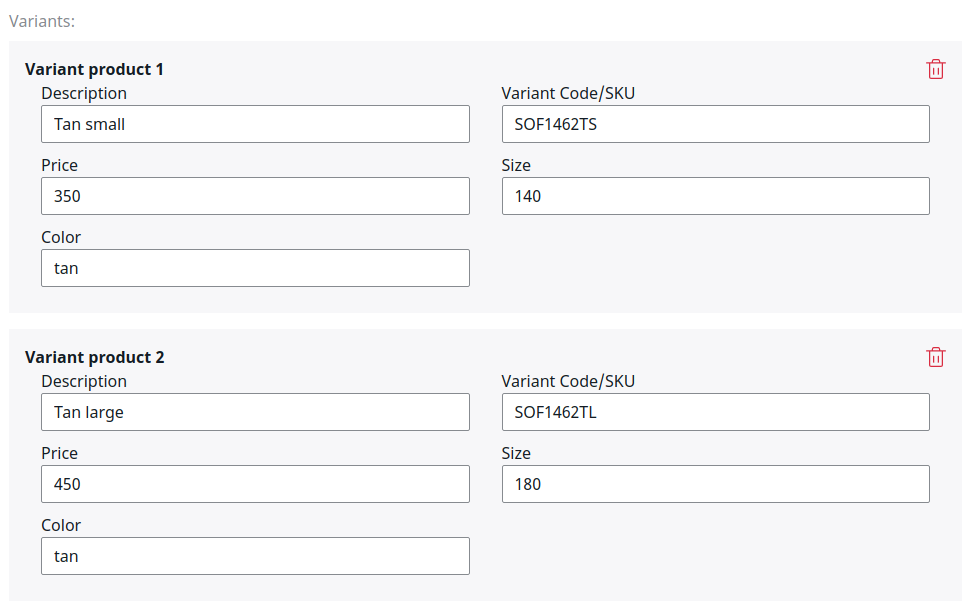The height and width of the screenshot is (609, 968).
Task: Select the Price field showing 350
Action: pos(255,196)
